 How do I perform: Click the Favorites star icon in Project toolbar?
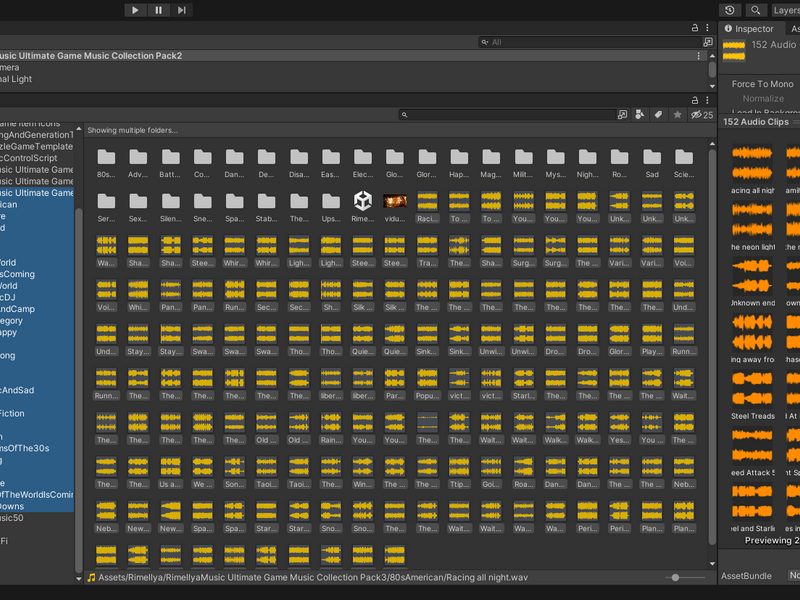pos(677,115)
